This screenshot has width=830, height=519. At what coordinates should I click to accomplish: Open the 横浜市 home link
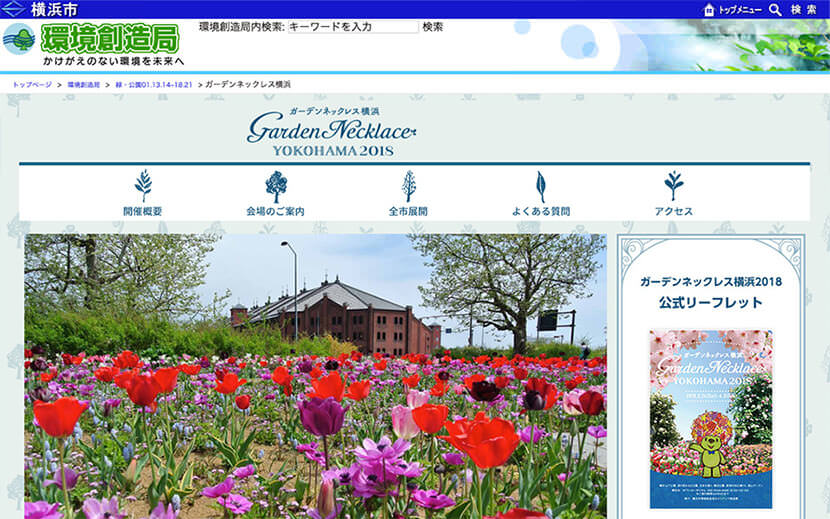[55, 9]
